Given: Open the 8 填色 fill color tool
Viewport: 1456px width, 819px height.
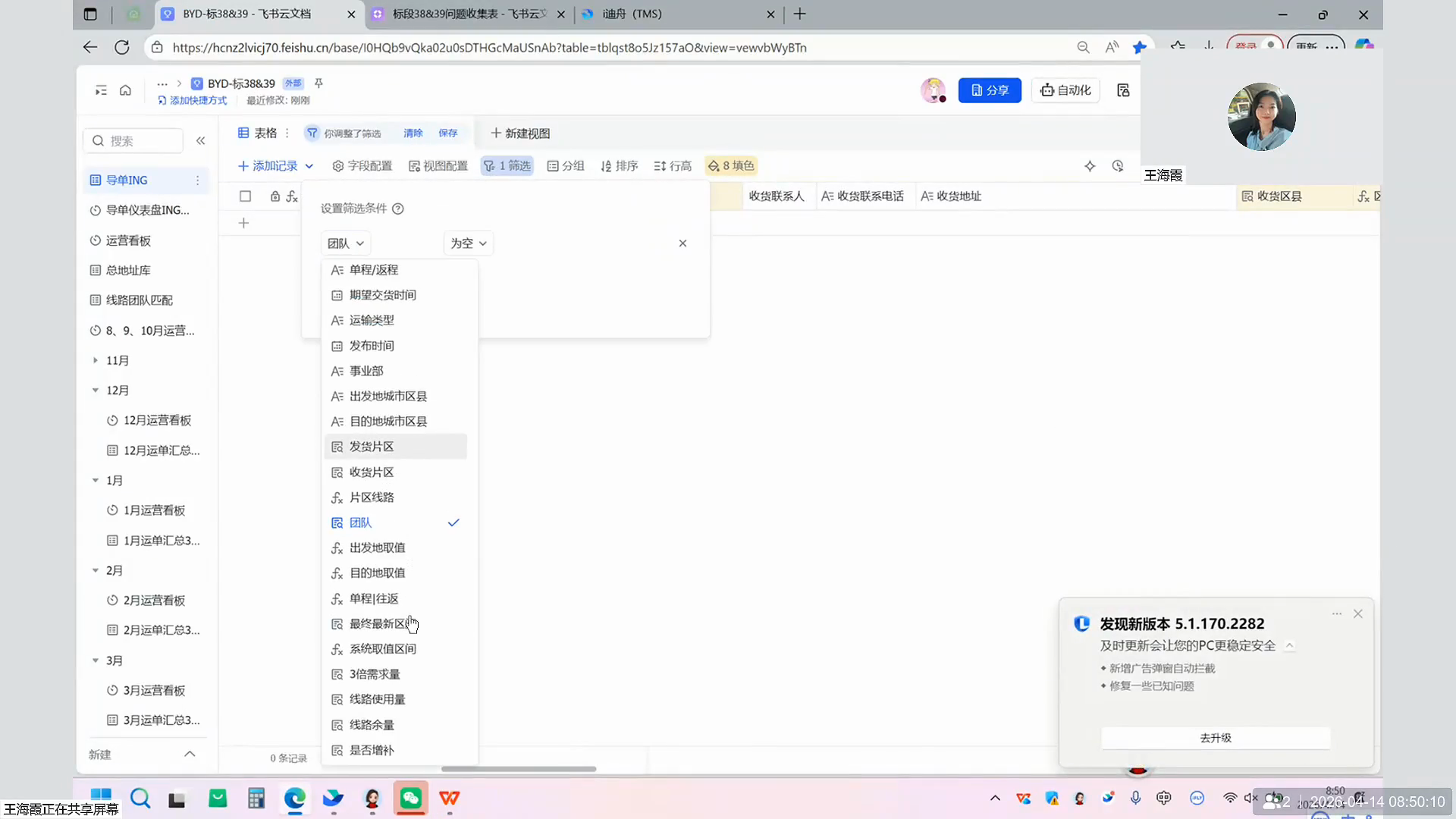Looking at the screenshot, I should (731, 166).
